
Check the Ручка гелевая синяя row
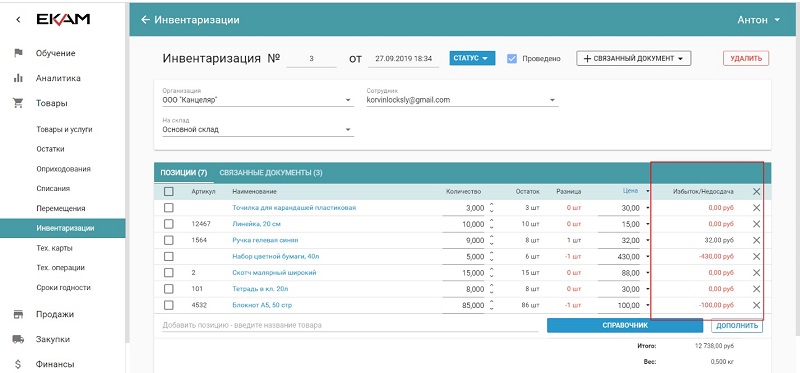coord(168,240)
